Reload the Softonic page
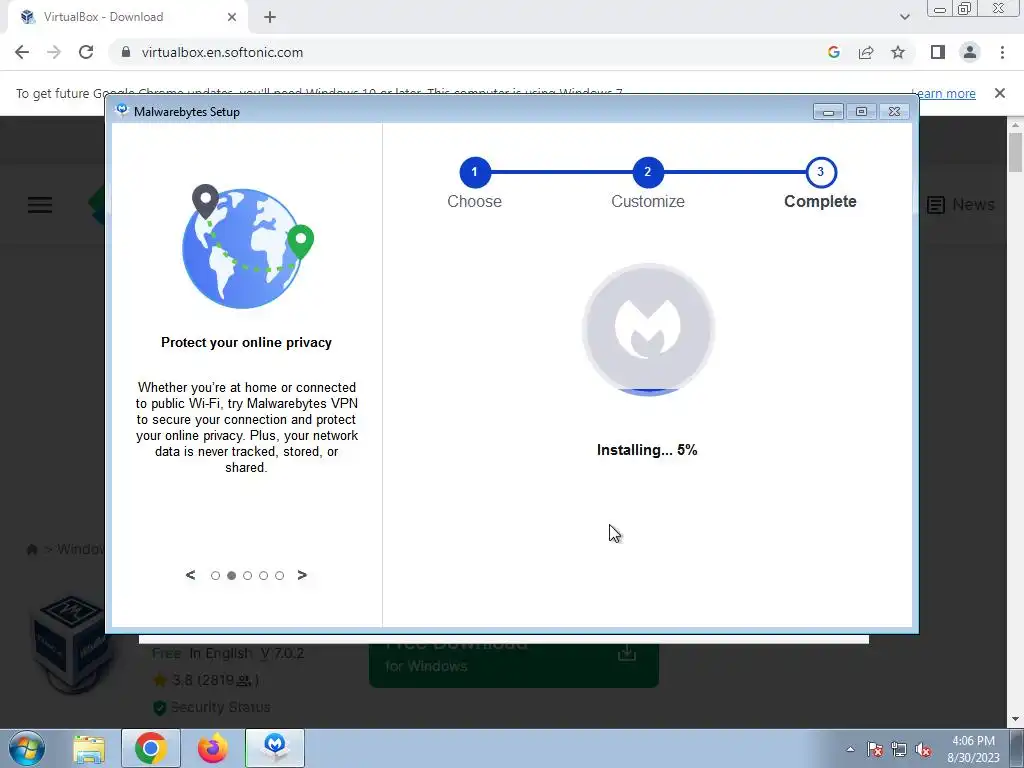Viewport: 1024px width, 768px height. [86, 52]
